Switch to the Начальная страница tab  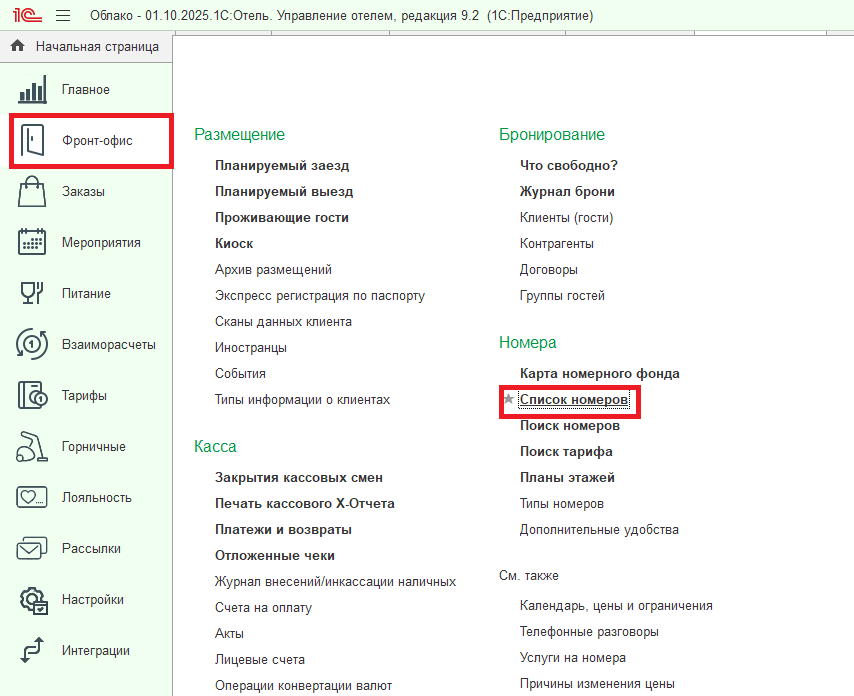click(86, 46)
